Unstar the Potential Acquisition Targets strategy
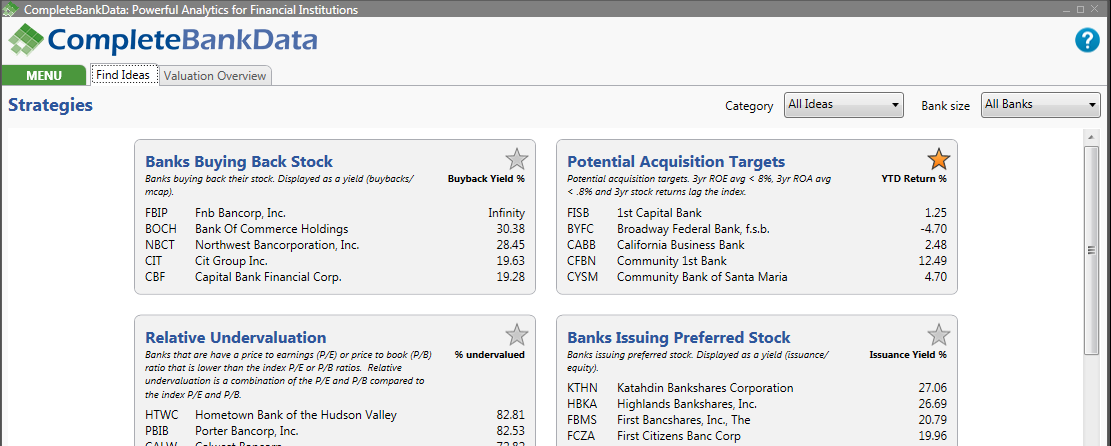 (x=938, y=159)
